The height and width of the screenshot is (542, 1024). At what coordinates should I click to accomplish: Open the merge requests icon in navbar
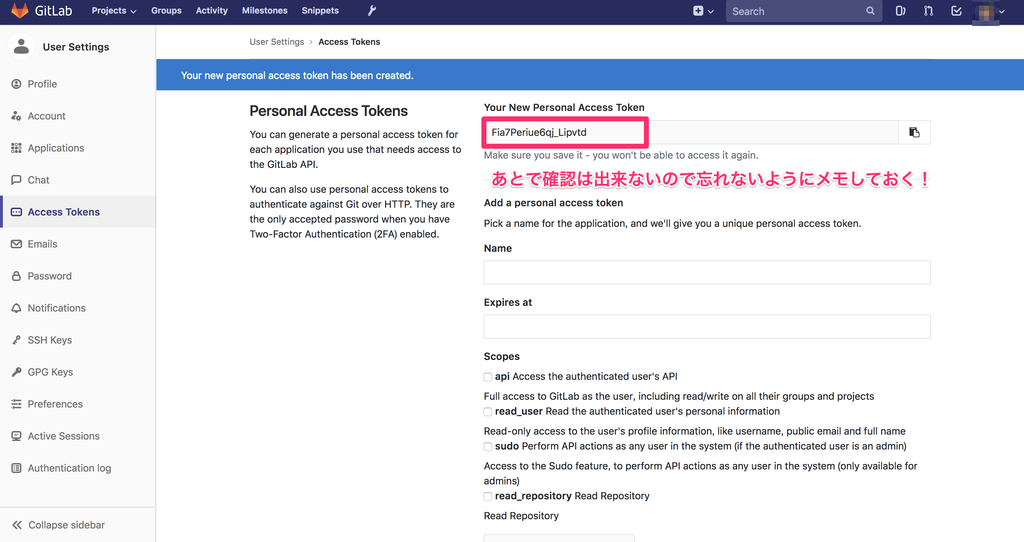click(x=928, y=11)
